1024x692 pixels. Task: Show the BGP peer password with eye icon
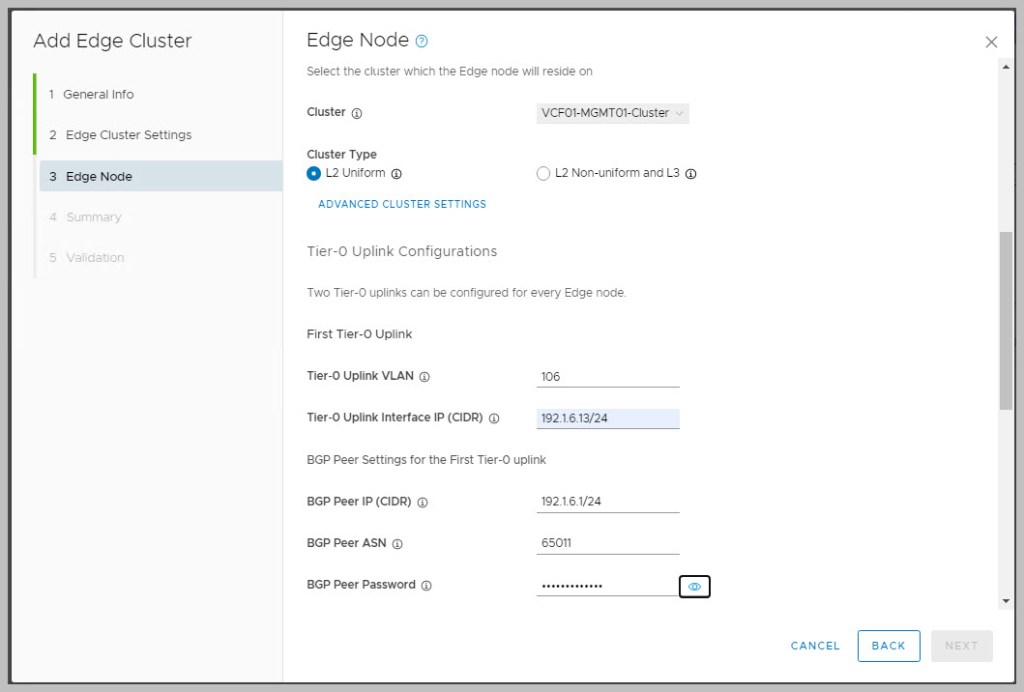(x=694, y=587)
